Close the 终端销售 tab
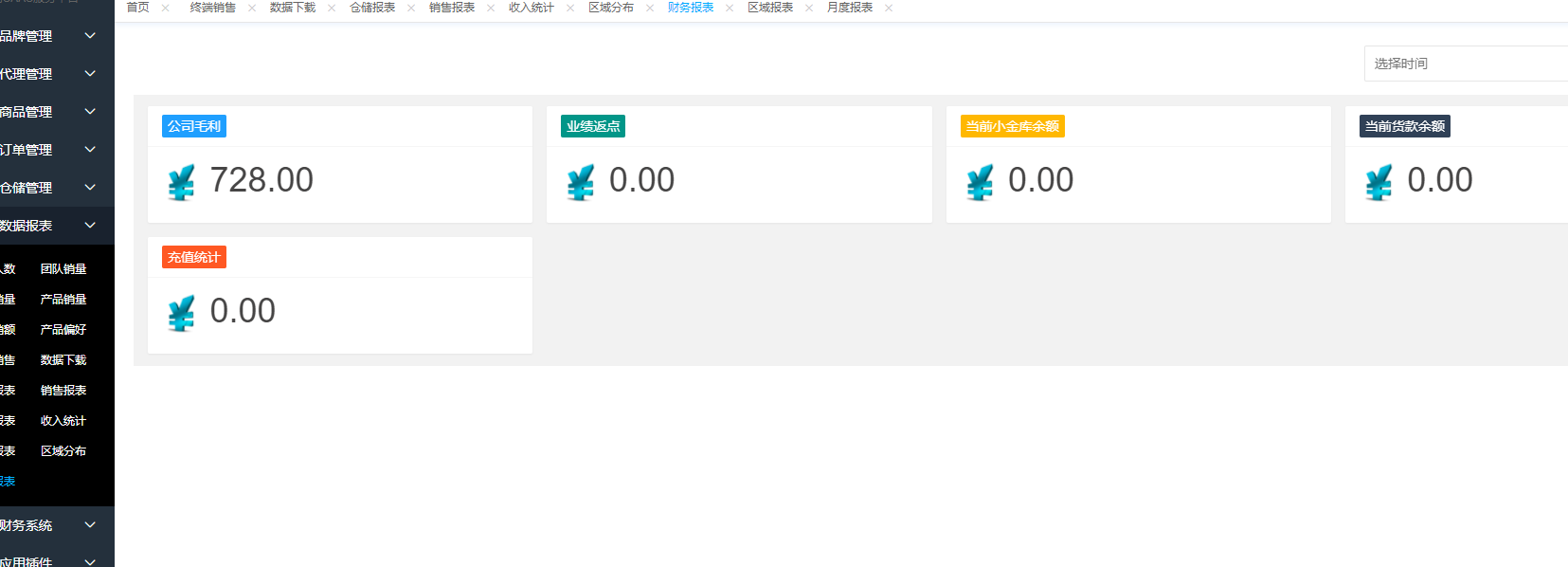This screenshot has width=1568, height=567. point(252,8)
